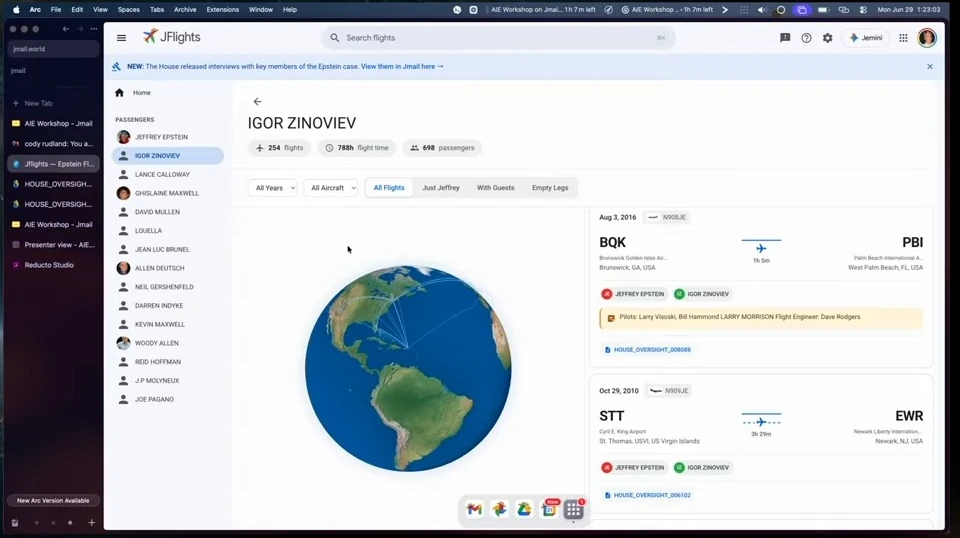Select passenger Kevin Maxwell
960x538 pixels.
click(168, 324)
